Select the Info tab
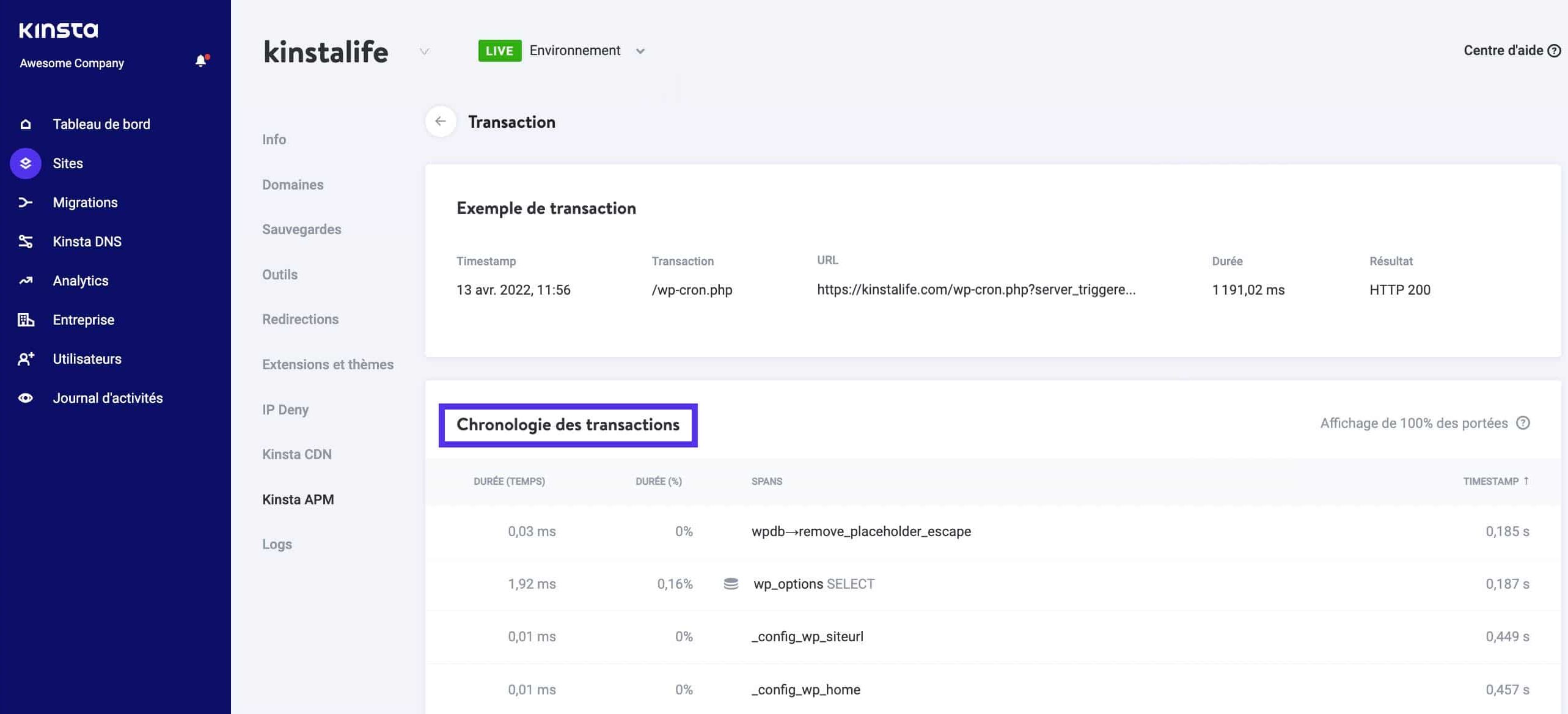 coord(274,139)
